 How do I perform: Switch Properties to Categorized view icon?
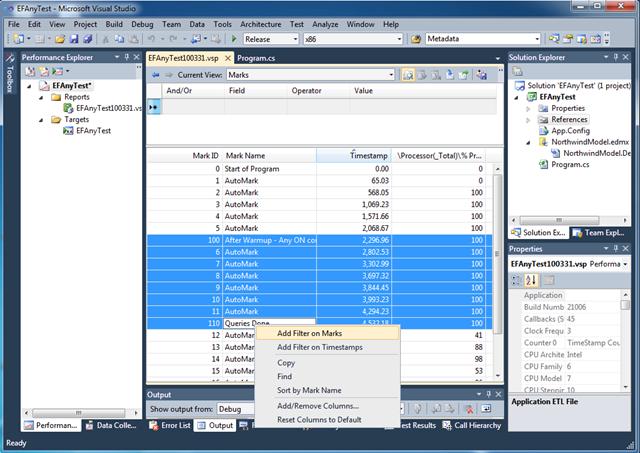517,280
